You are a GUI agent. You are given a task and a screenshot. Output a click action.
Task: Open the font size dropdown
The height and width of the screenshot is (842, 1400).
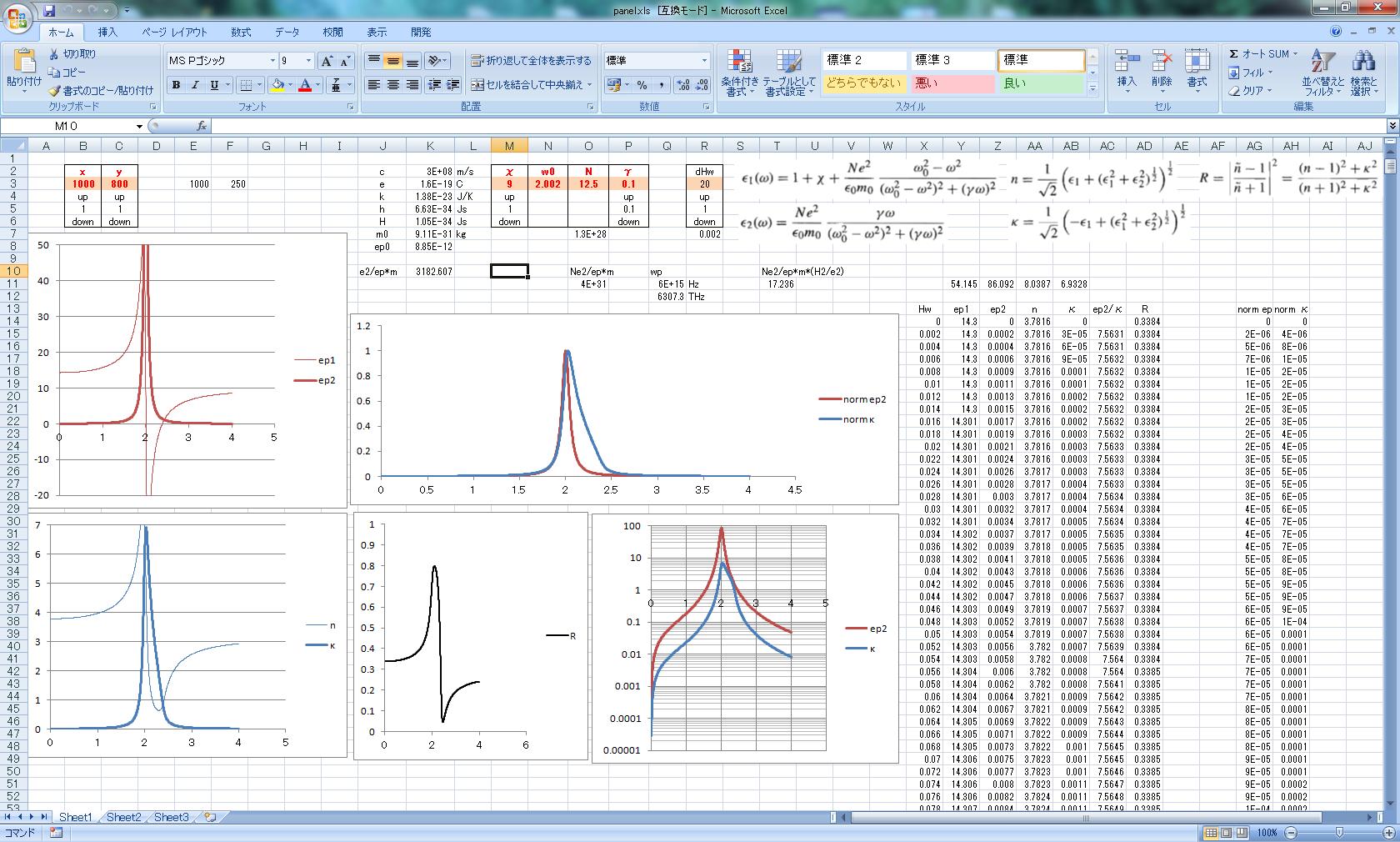tap(308, 61)
